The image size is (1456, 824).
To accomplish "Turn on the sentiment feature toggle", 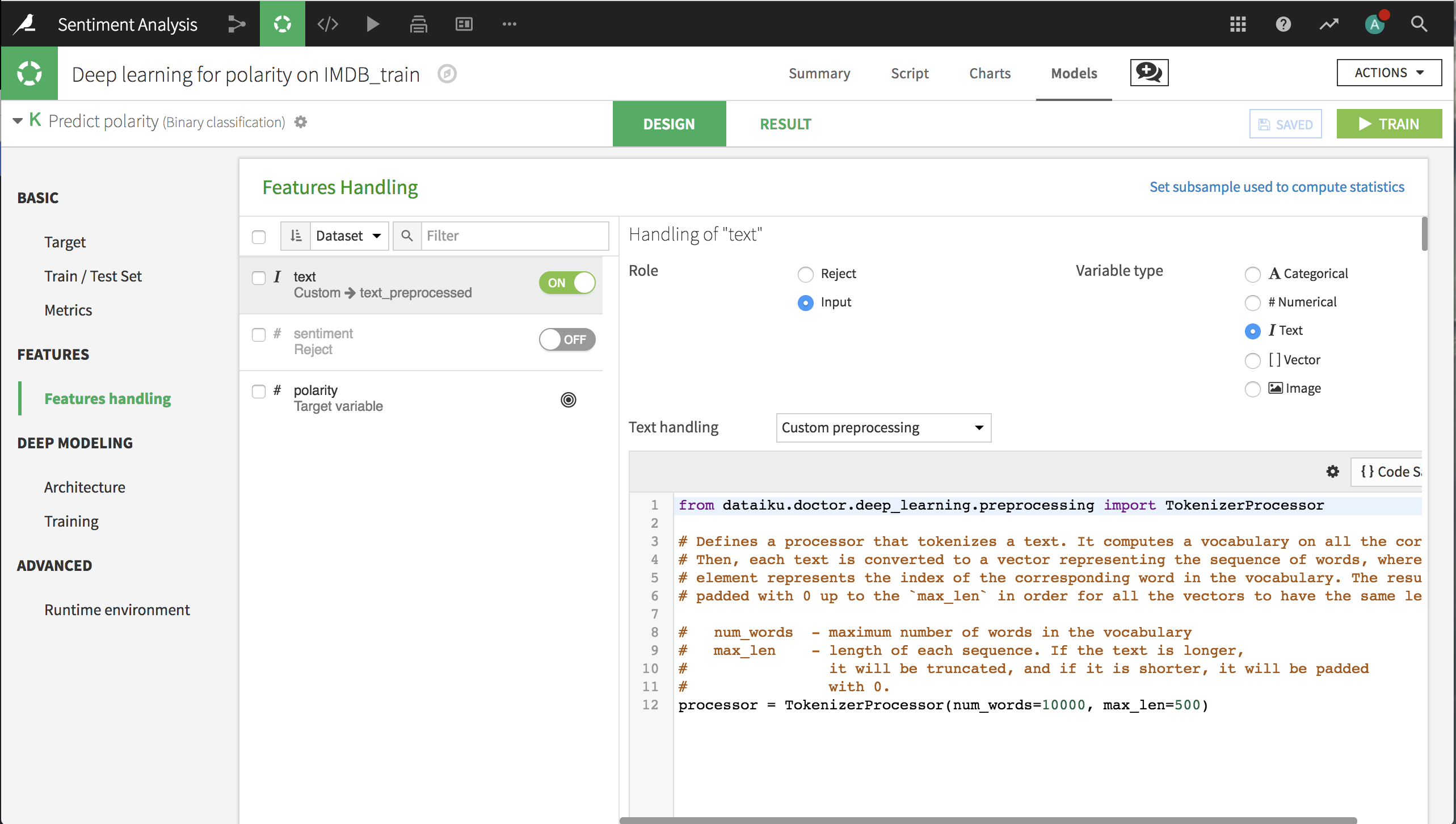I will [567, 339].
